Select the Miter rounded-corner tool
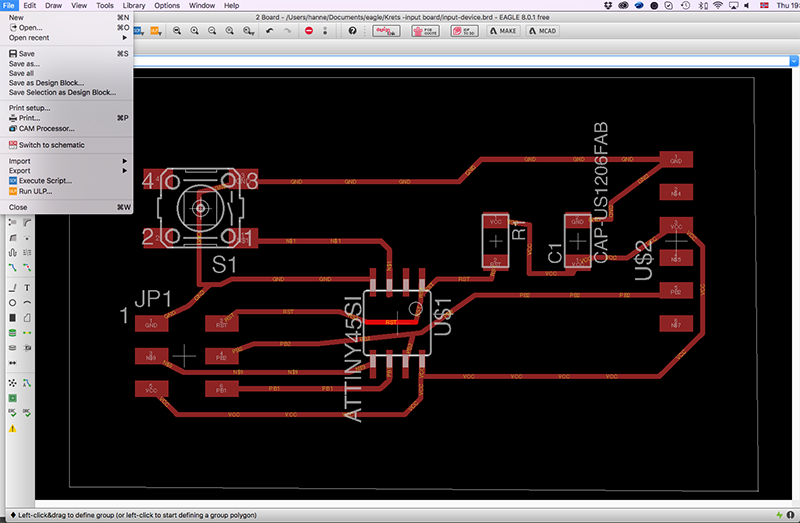 27,222
